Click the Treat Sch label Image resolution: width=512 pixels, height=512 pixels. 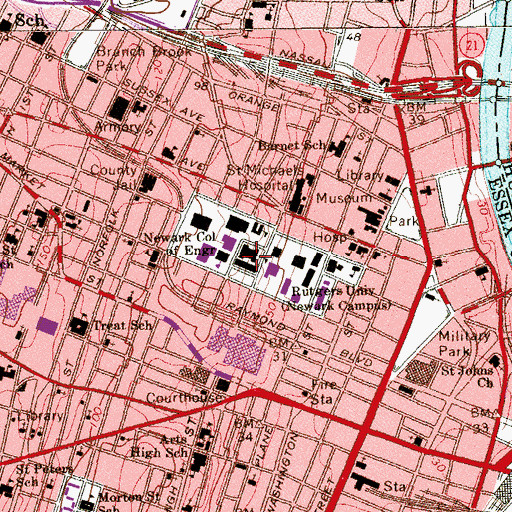pos(123,325)
